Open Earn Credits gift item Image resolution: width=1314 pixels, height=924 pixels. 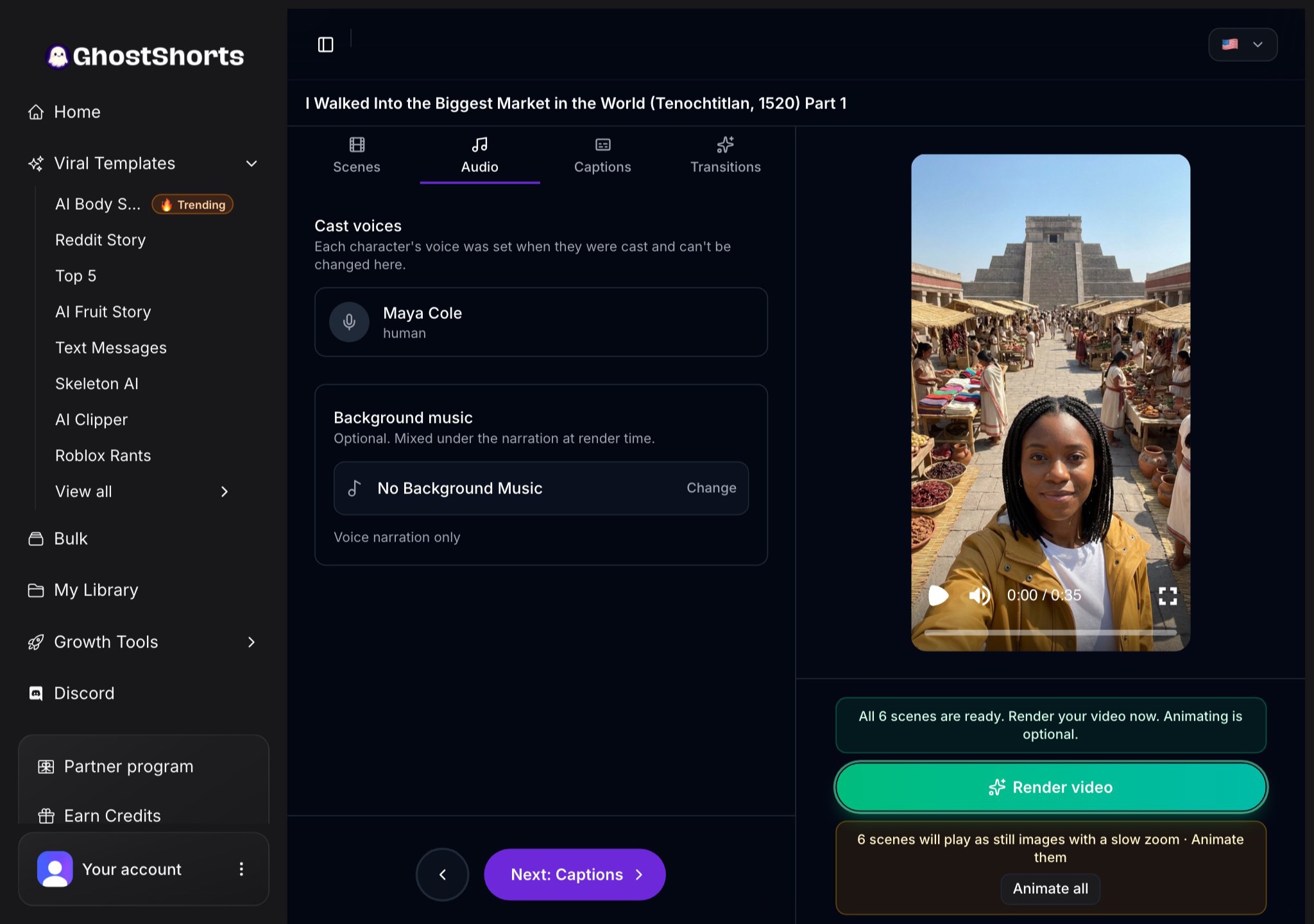click(x=100, y=816)
